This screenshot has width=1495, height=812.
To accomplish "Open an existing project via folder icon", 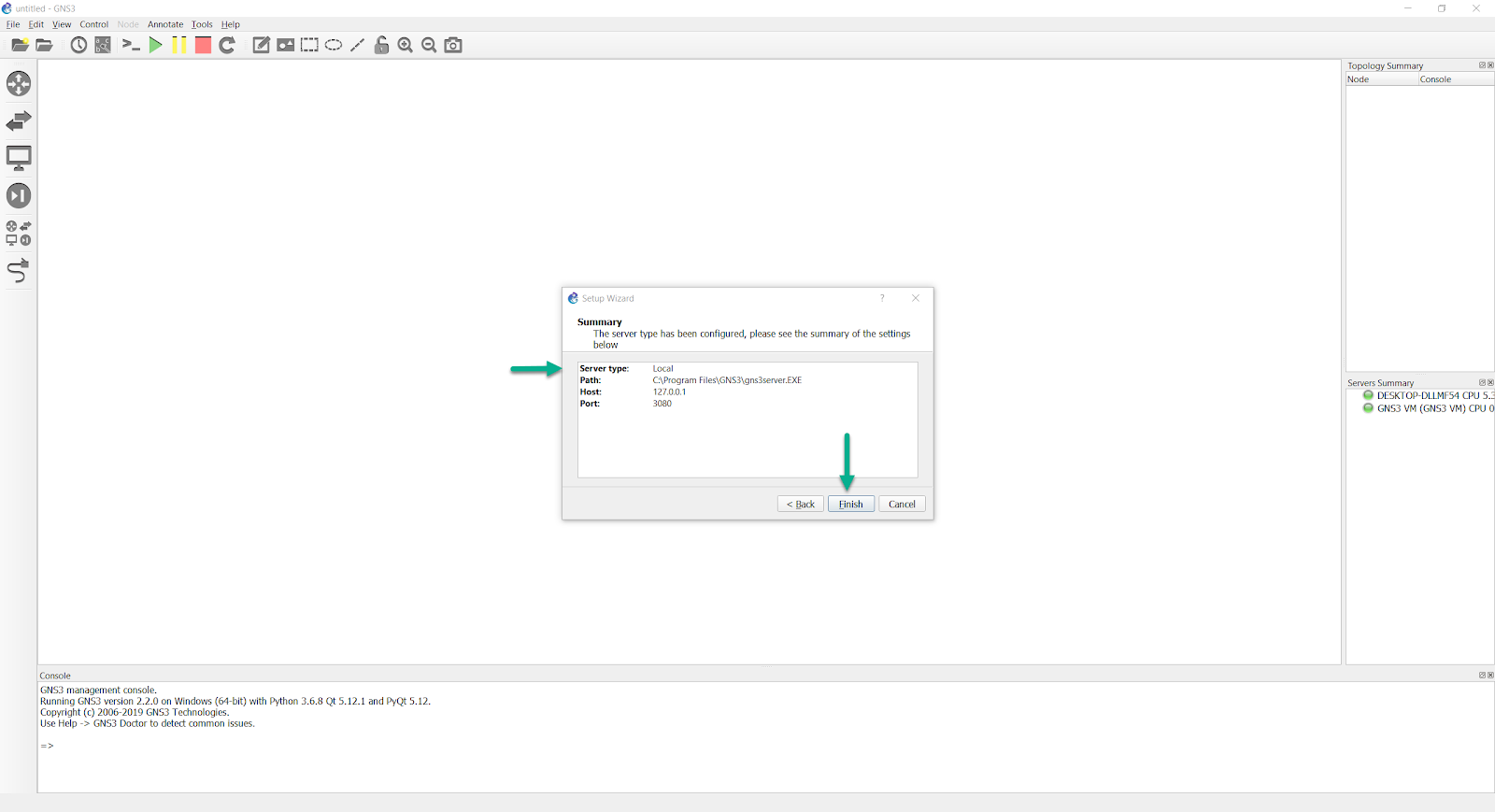I will pos(44,45).
